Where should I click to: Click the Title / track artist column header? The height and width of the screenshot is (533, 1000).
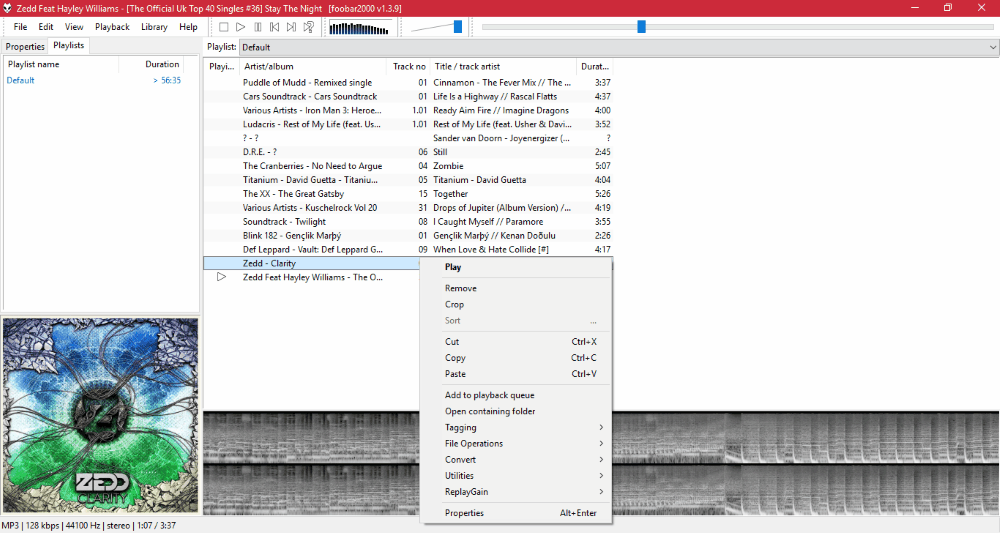coord(503,66)
